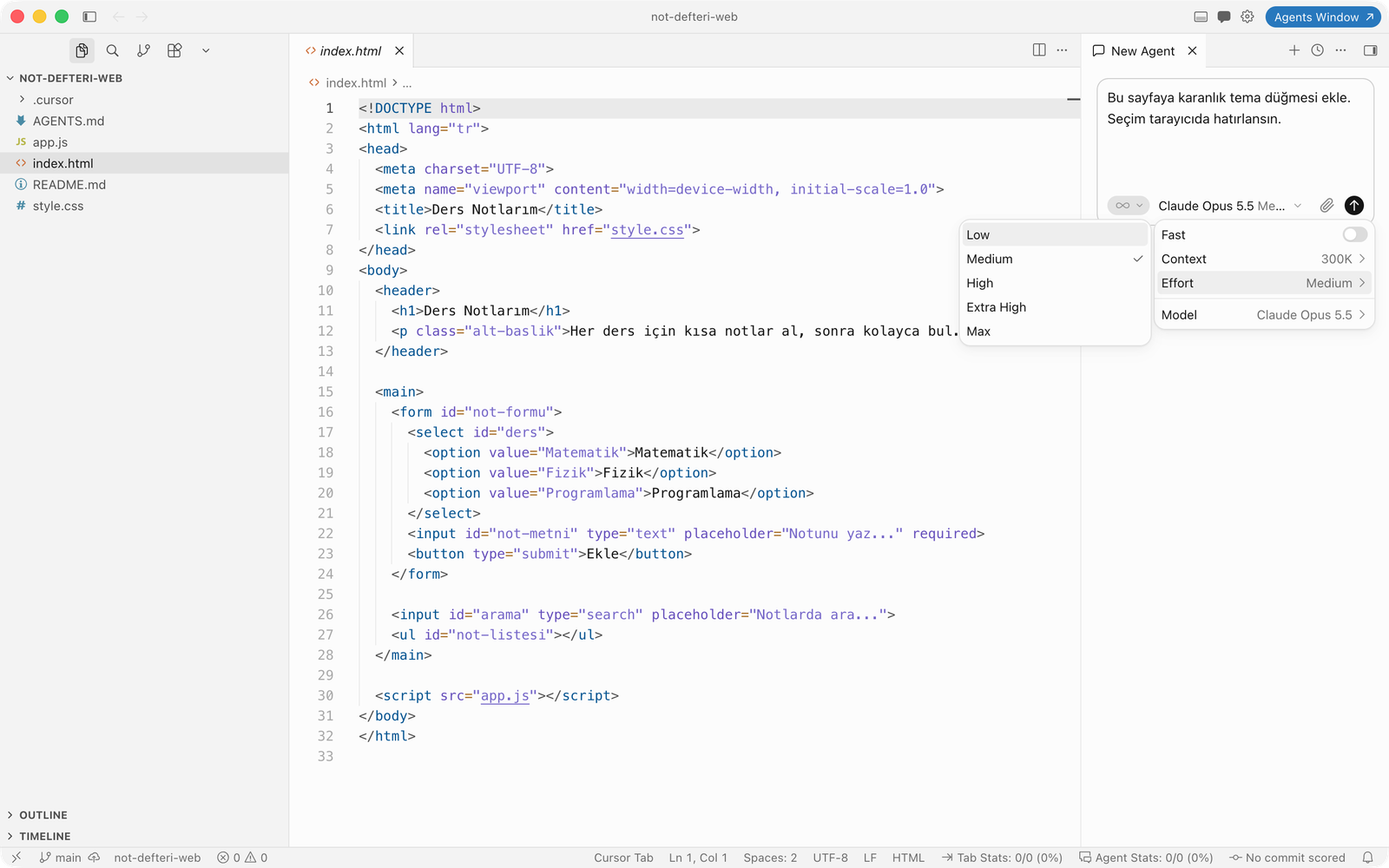Open the Source Control branch icon
Screen dimensions: 1389x868
point(144,50)
